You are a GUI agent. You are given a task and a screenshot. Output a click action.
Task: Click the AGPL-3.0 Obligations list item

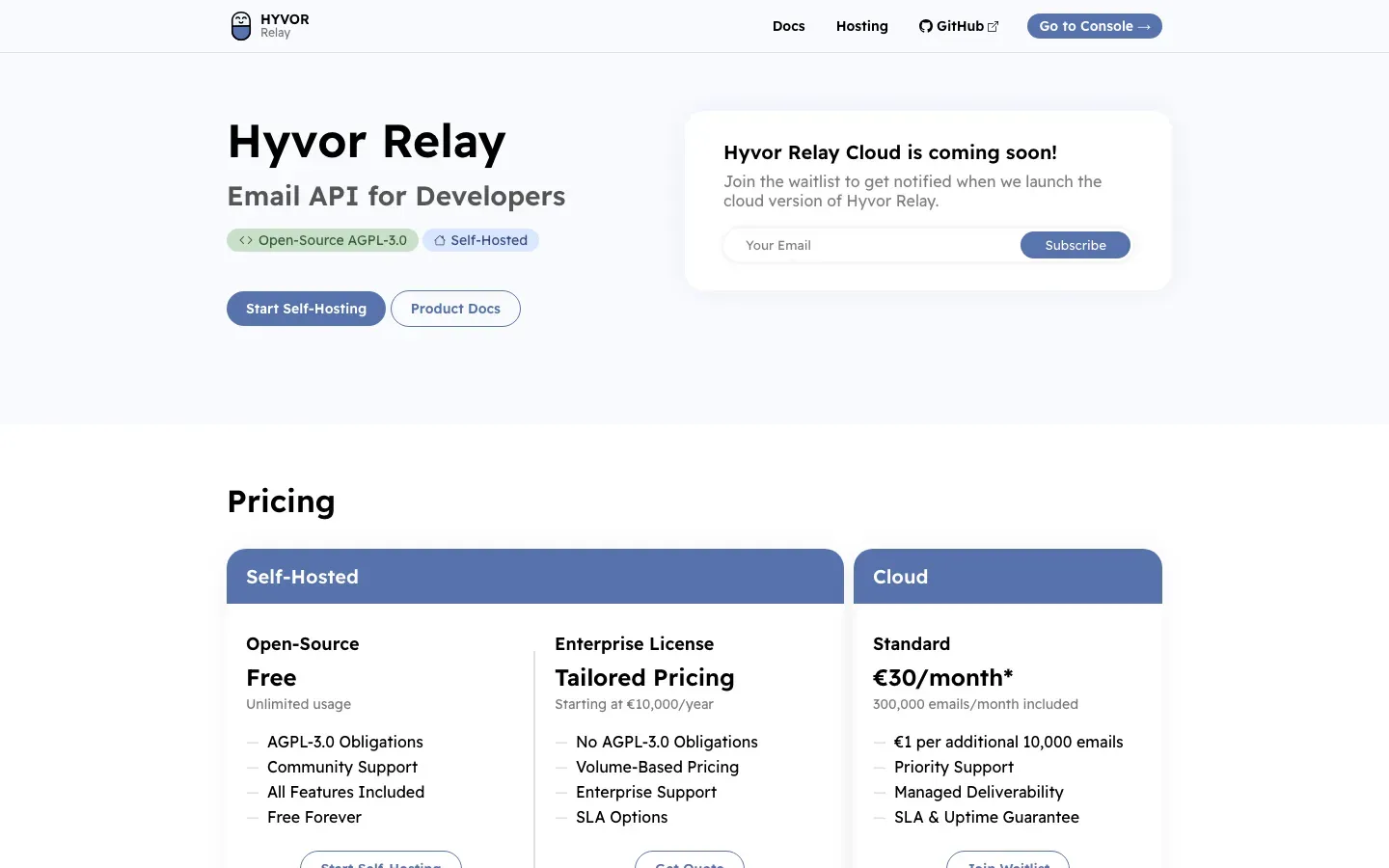coord(345,742)
